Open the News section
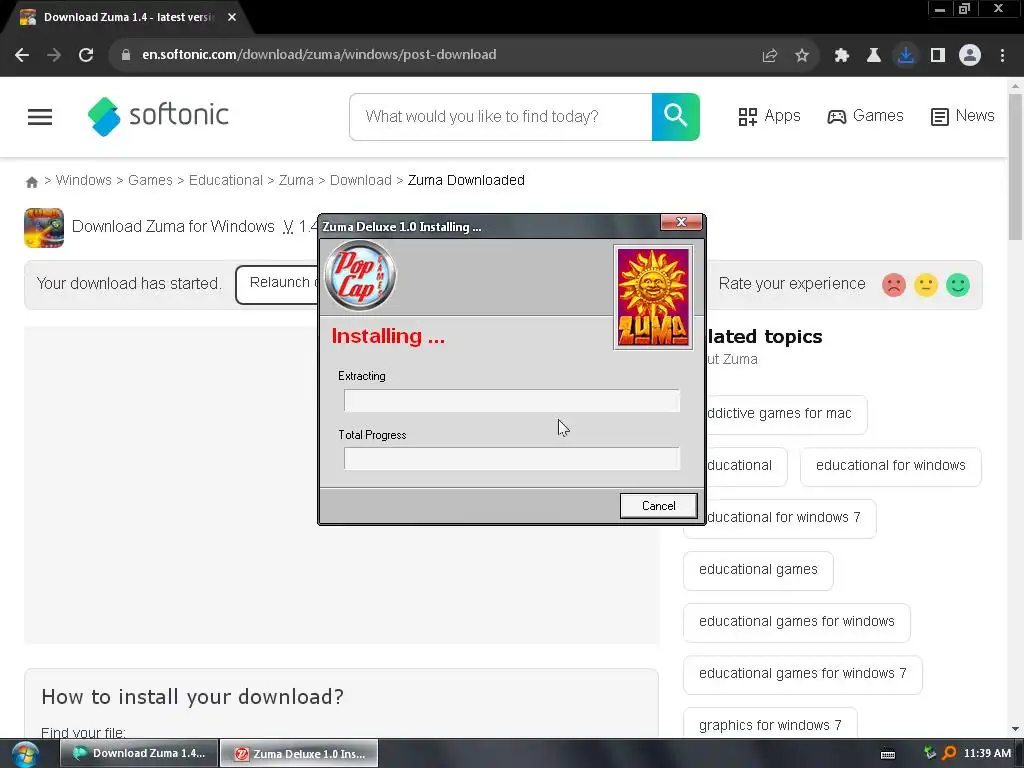This screenshot has height=768, width=1024. pyautogui.click(x=963, y=116)
